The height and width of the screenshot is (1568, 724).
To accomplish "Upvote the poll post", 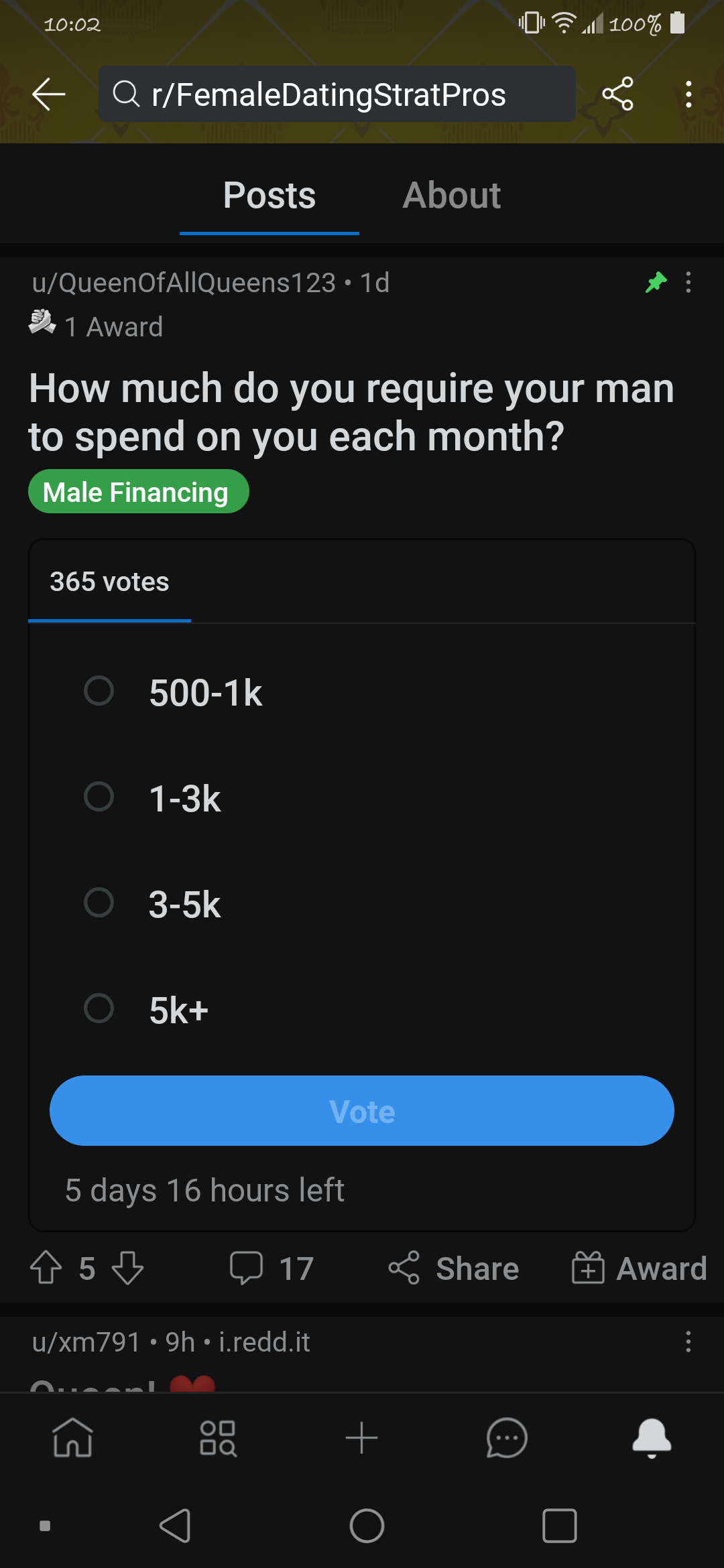I will point(46,1268).
